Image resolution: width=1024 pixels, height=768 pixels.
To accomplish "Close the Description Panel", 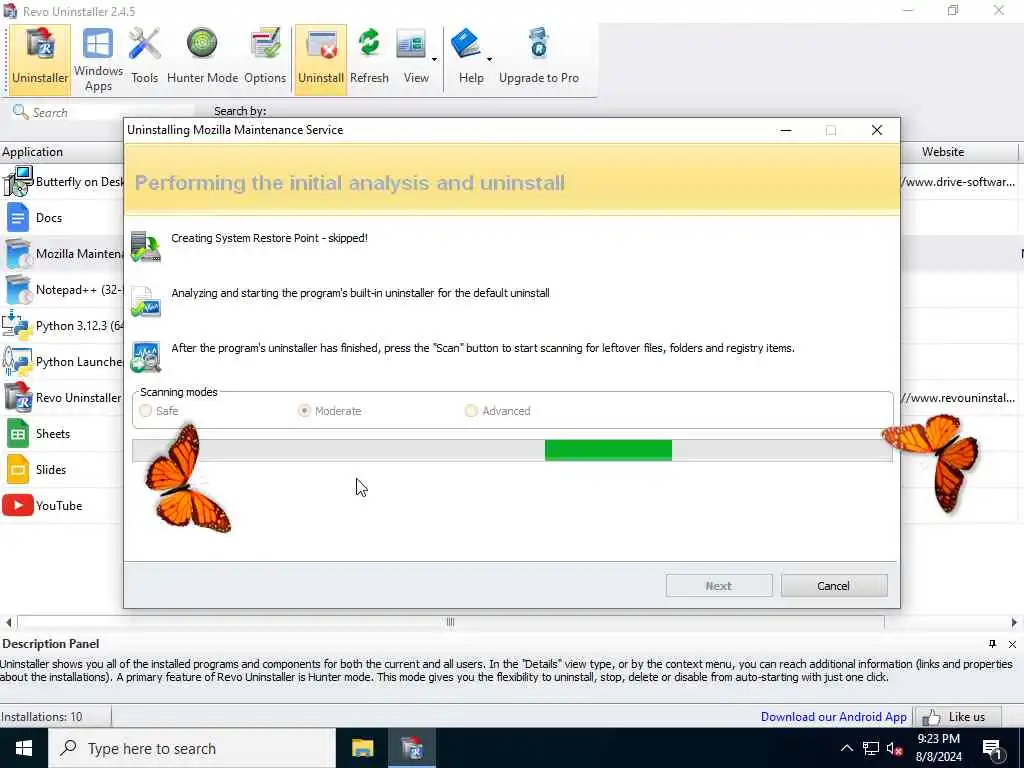I will 1012,644.
